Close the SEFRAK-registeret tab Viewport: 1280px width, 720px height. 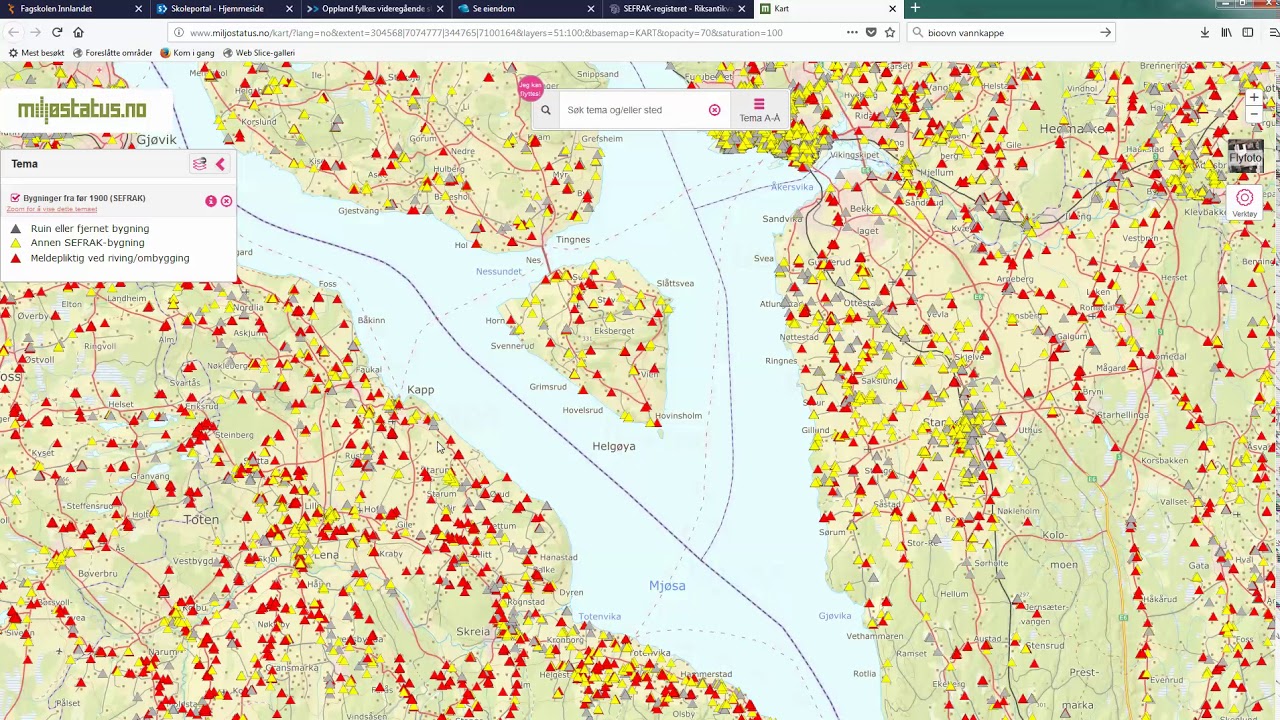(x=742, y=9)
